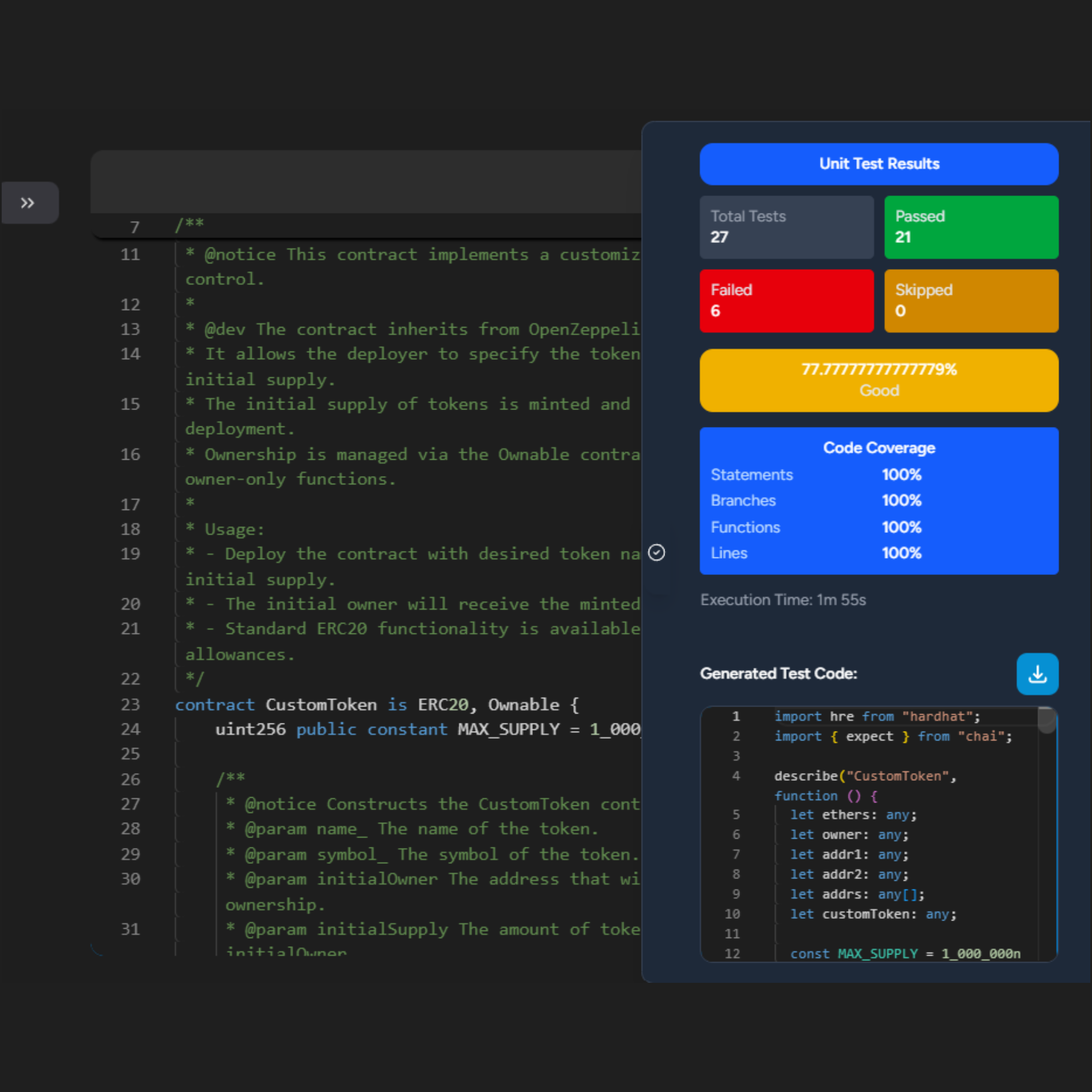Click the Execution Time text
The image size is (1092, 1092).
pyautogui.click(x=783, y=600)
